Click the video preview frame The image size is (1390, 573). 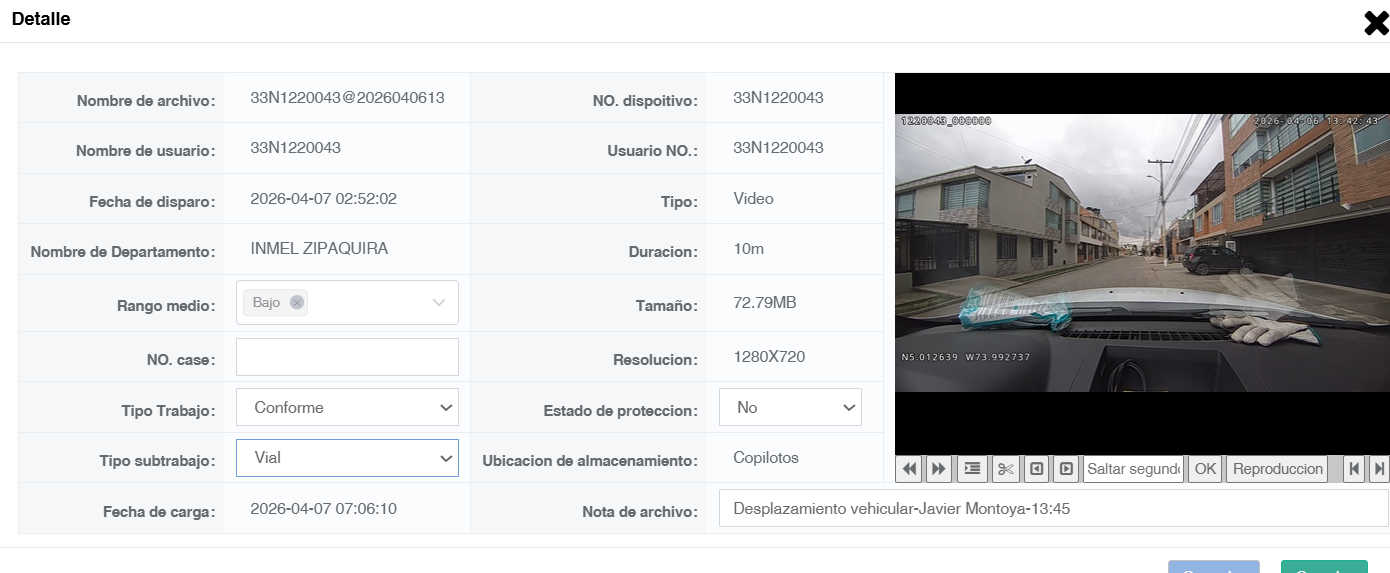tap(1142, 264)
